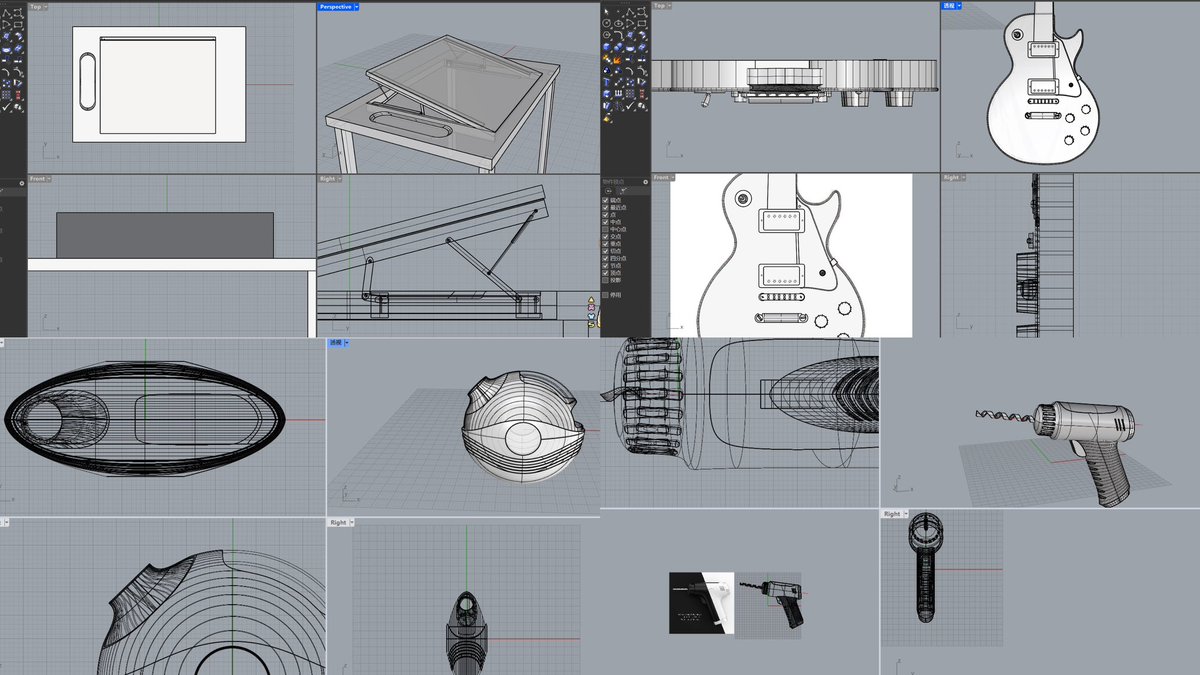
Task: Click the white bars icon in guitar window toolbar
Action: pyautogui.click(x=618, y=93)
